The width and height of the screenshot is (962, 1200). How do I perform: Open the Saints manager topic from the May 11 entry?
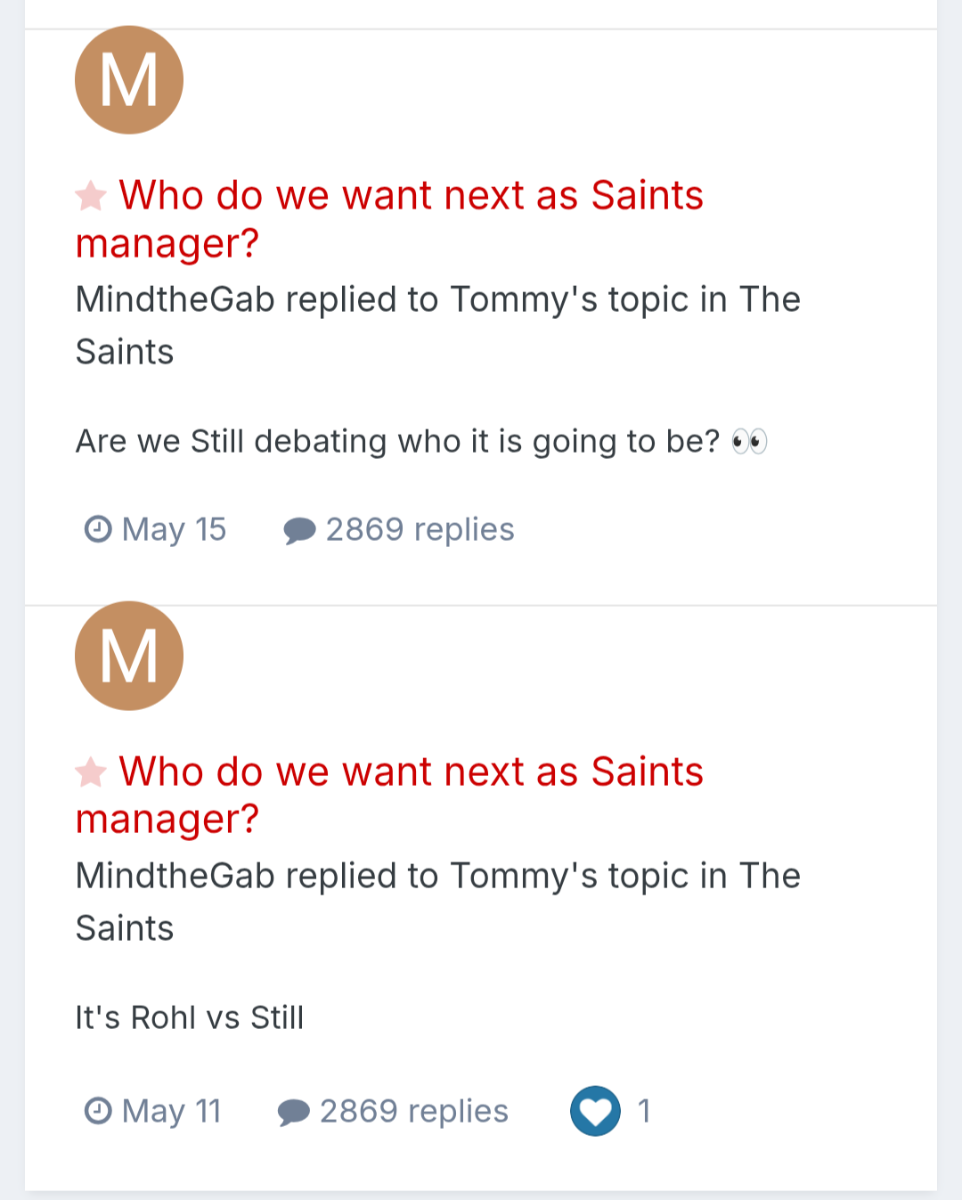click(410, 772)
